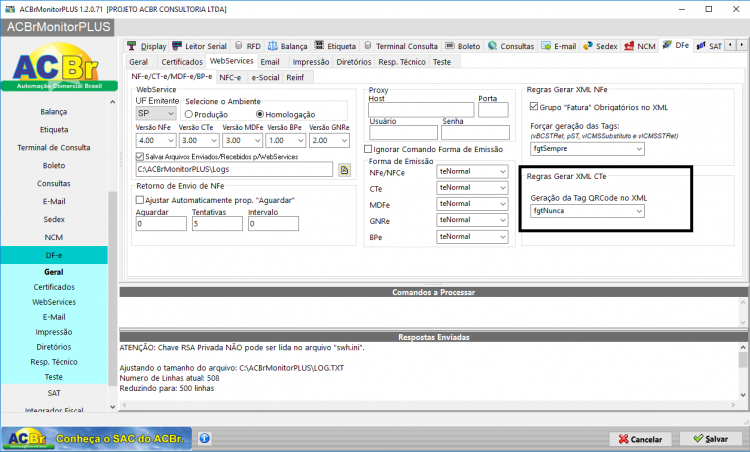Screen dimensions: 750x452
Task: Click the Proxy Porta input field
Action: pos(493,110)
